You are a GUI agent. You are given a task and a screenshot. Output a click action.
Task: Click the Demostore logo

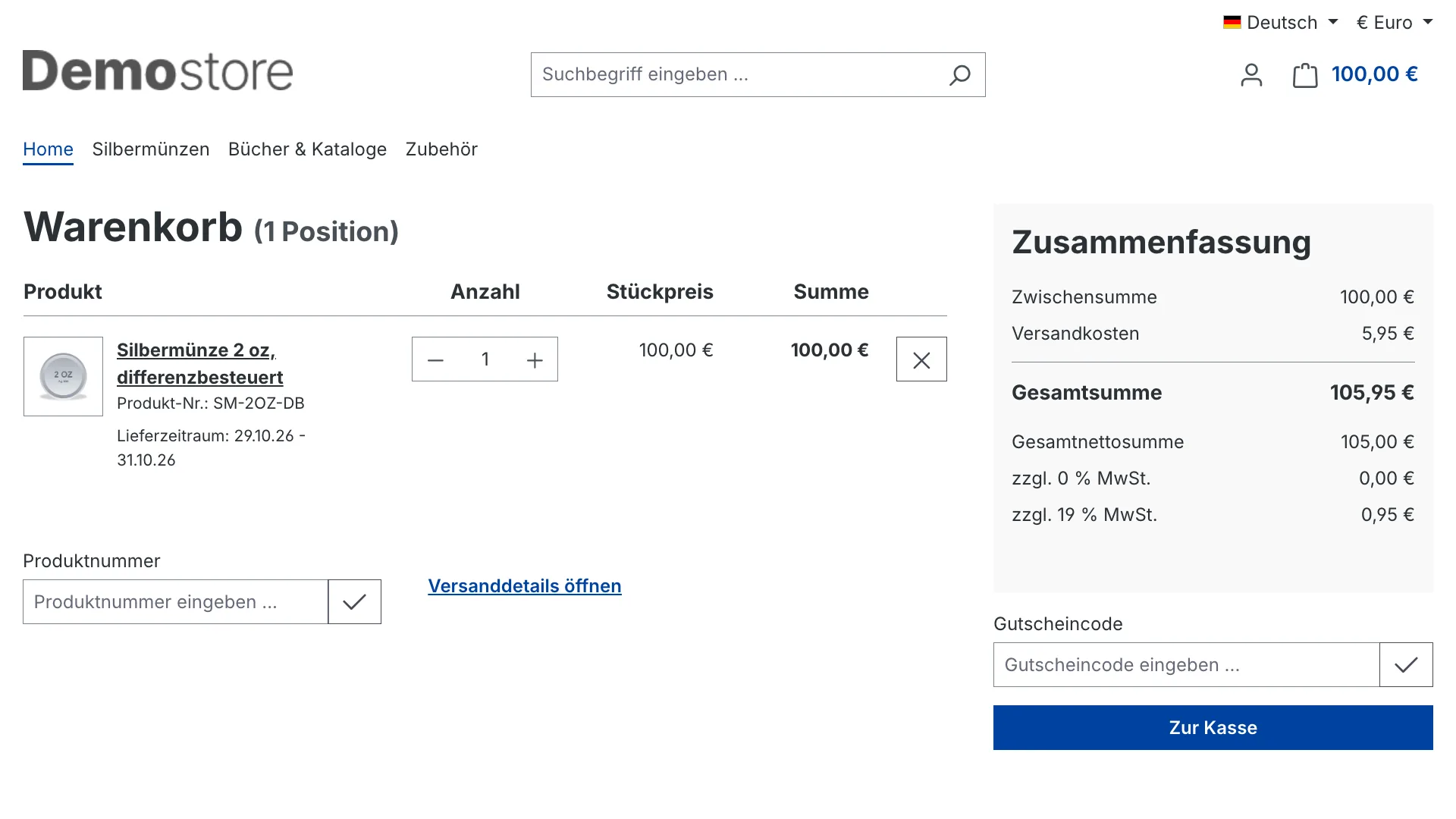pos(158,71)
